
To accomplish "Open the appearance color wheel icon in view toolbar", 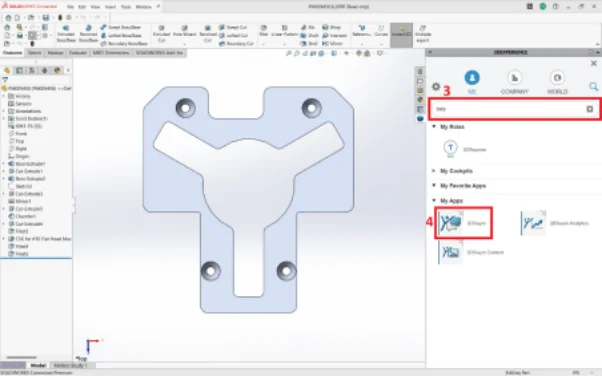I will coord(359,53).
